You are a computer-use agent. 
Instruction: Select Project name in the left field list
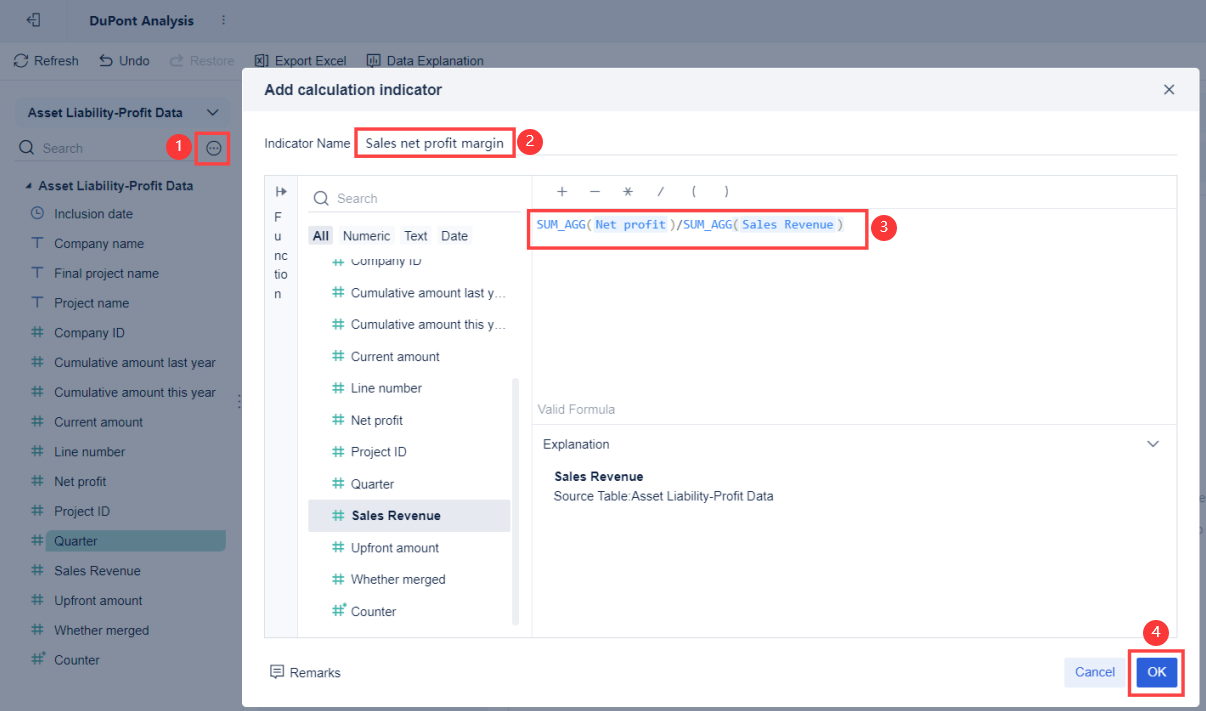[x=91, y=303]
